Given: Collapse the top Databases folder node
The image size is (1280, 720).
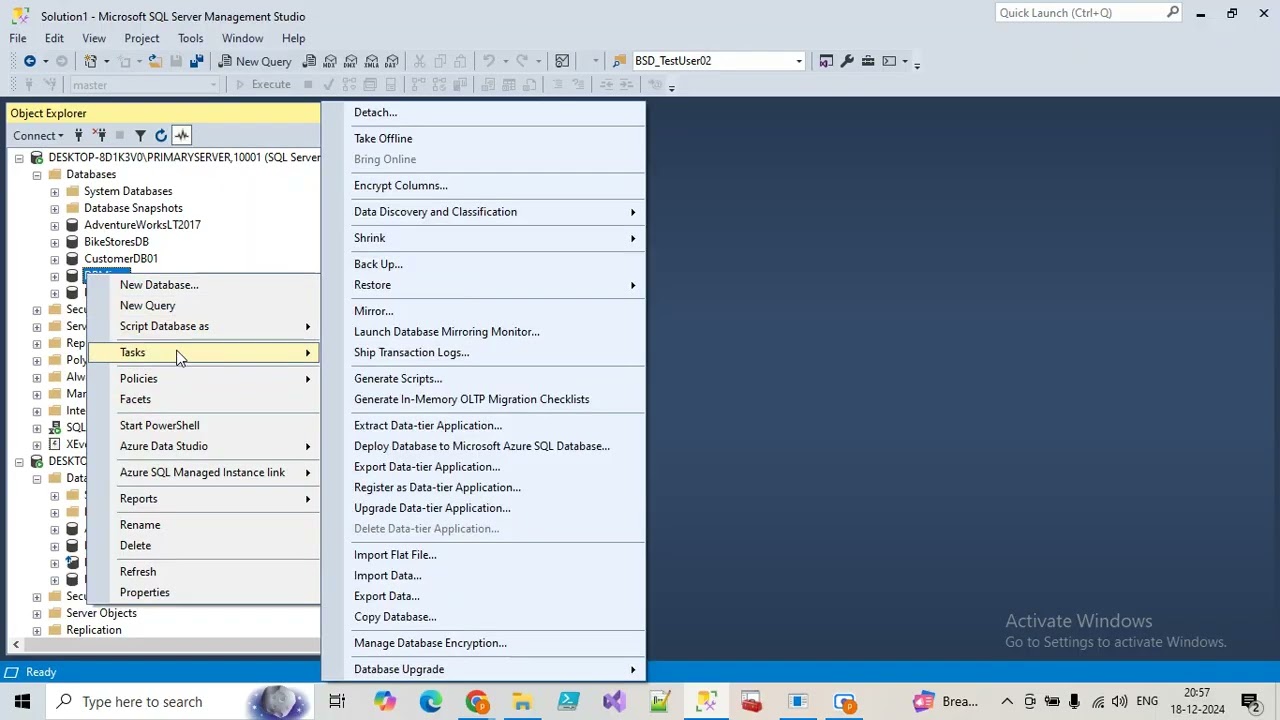Looking at the screenshot, I should click(x=37, y=174).
